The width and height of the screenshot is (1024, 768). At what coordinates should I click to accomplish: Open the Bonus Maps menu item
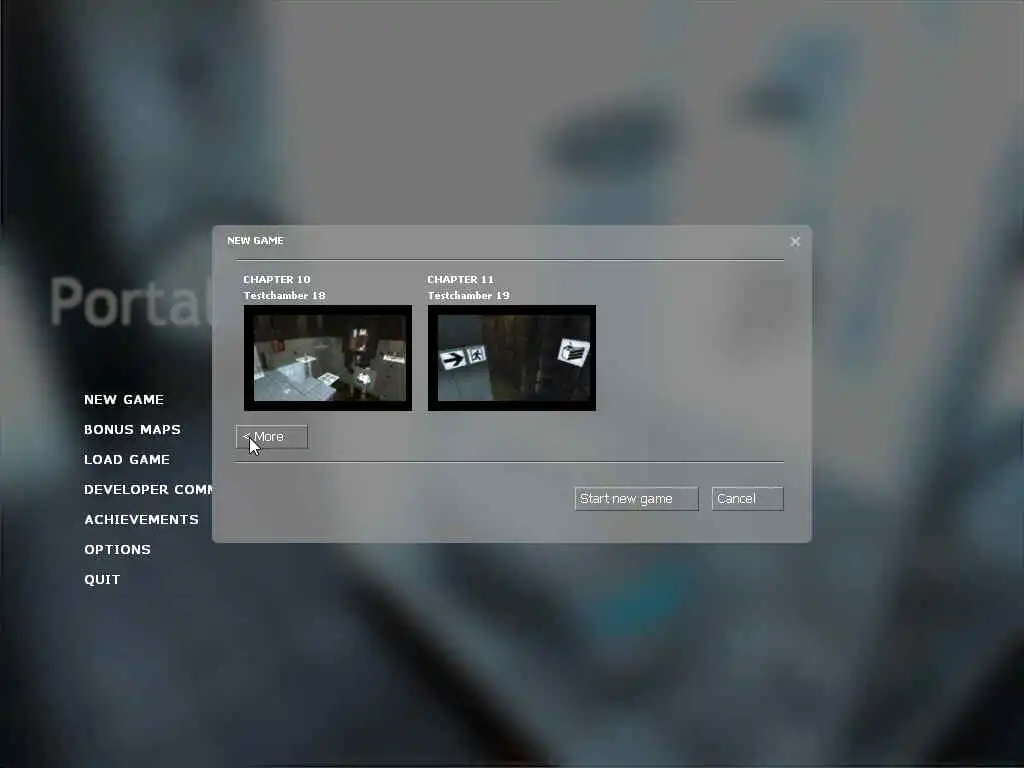(133, 430)
